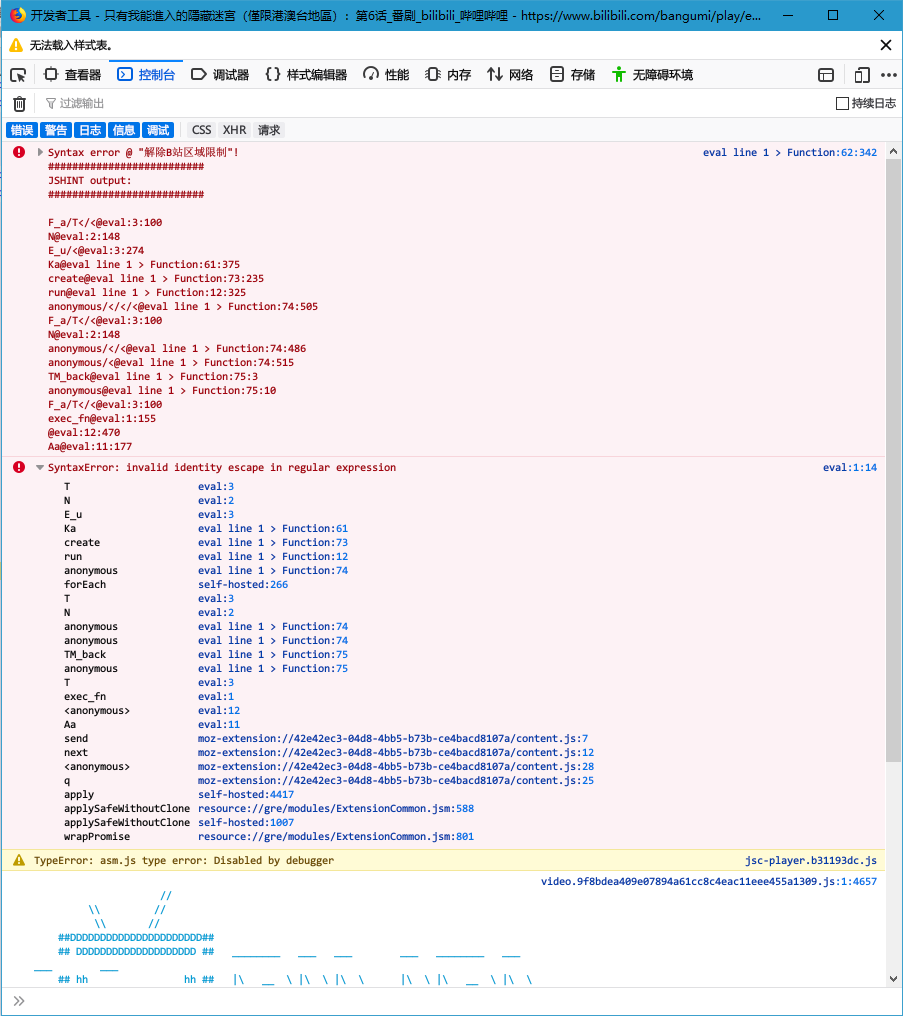This screenshot has width=903, height=1016.
Task: Open the 无障碍环境 accessibility tab
Action: (x=652, y=75)
